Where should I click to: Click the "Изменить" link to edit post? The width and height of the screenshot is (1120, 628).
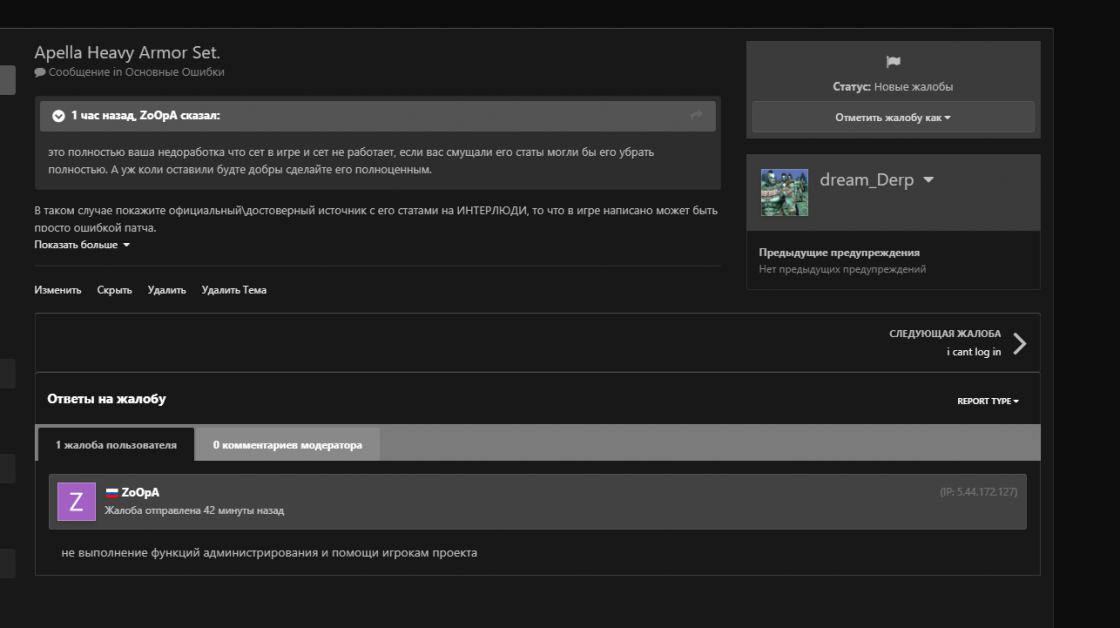[57, 290]
